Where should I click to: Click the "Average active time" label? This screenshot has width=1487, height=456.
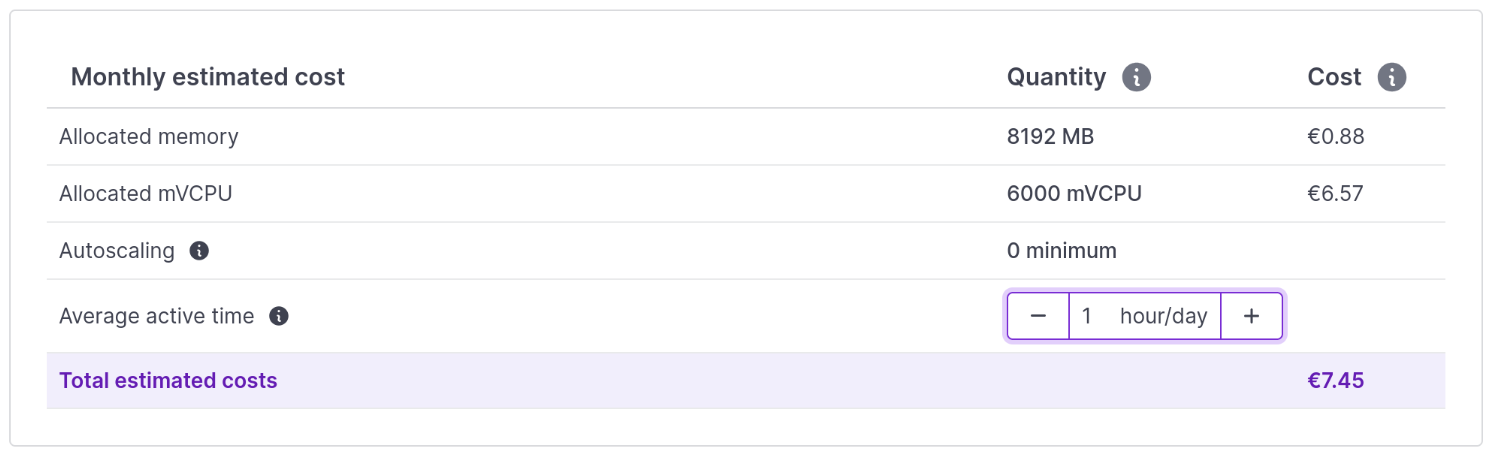click(x=157, y=317)
